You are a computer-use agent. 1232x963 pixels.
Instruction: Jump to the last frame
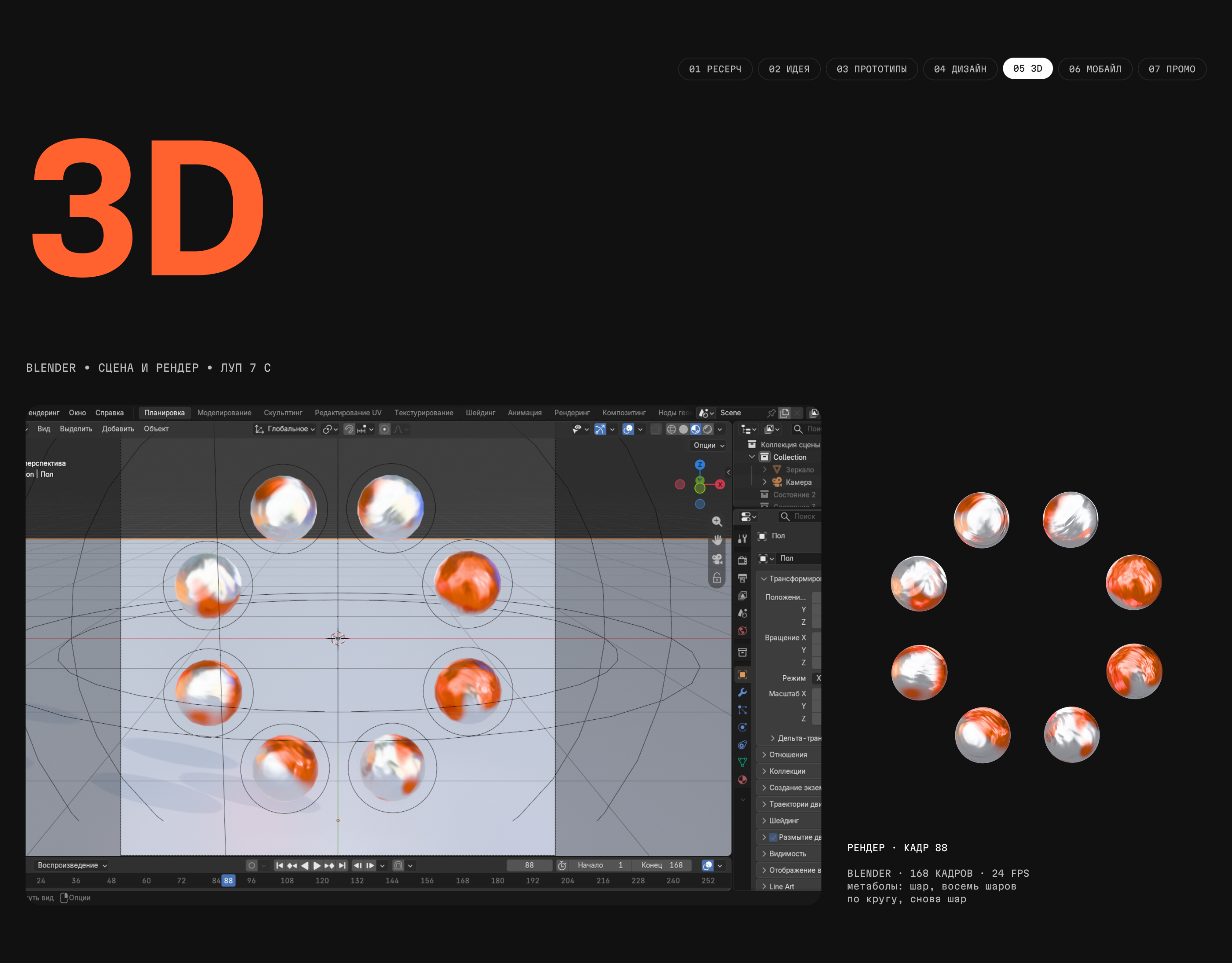pyautogui.click(x=342, y=865)
